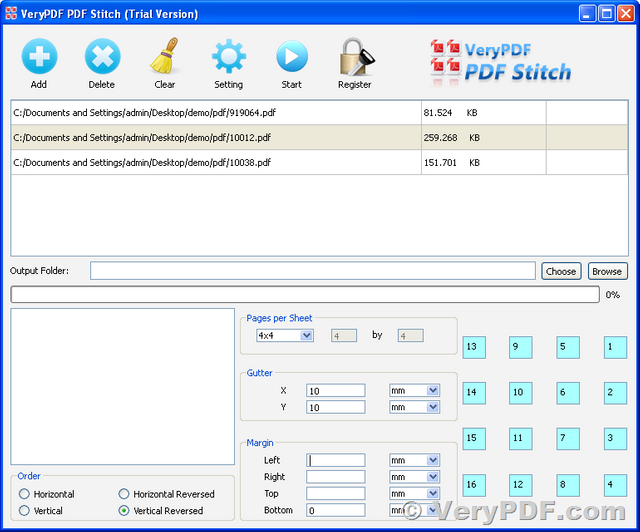
Task: Select the Vertical order radio button
Action: coord(24,511)
